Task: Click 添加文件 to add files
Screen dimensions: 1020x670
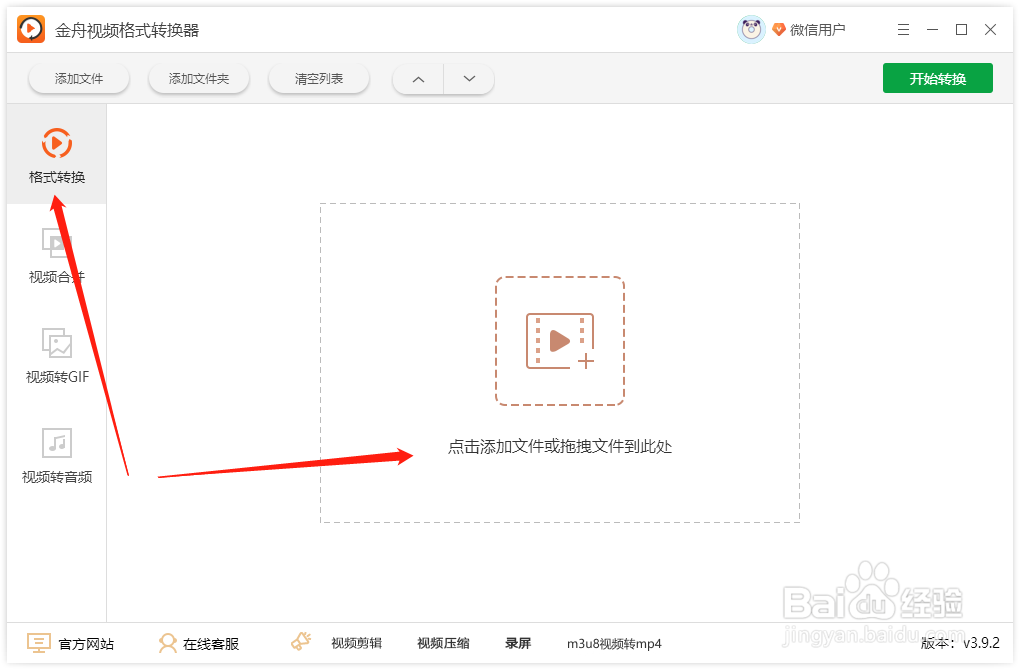Action: point(78,78)
